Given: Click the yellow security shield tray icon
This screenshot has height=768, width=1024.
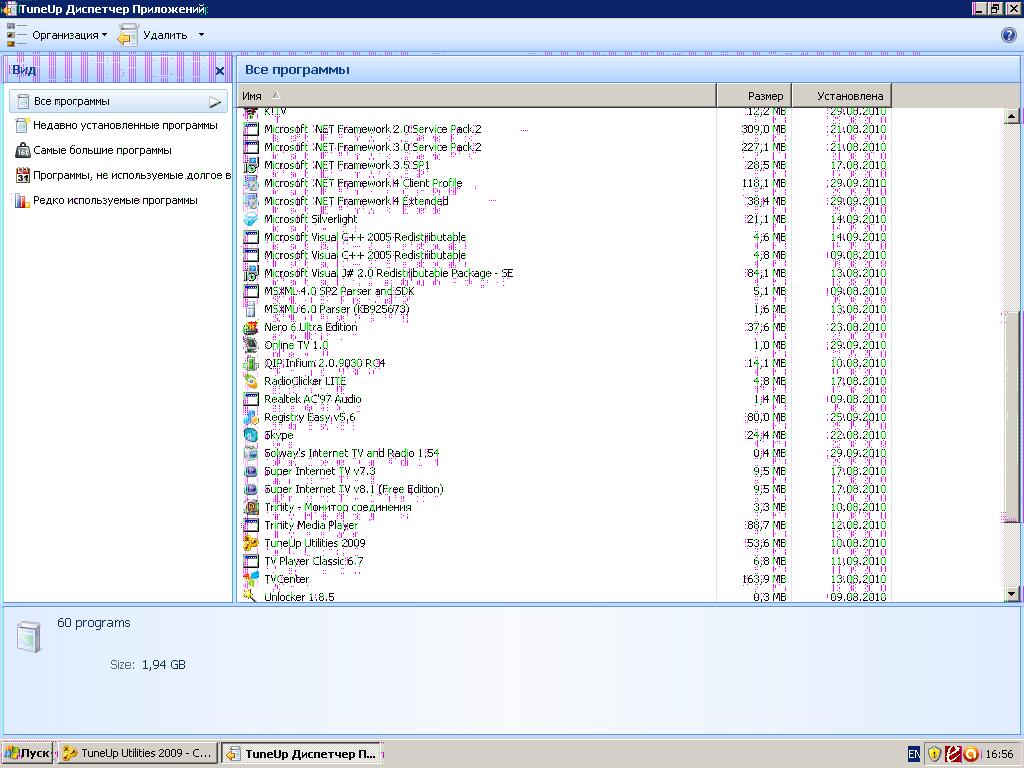Looking at the screenshot, I should point(935,754).
